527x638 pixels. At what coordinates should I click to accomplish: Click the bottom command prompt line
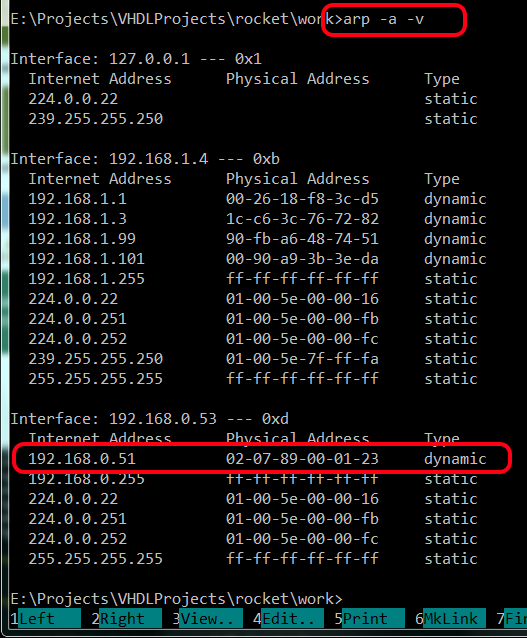click(x=177, y=599)
